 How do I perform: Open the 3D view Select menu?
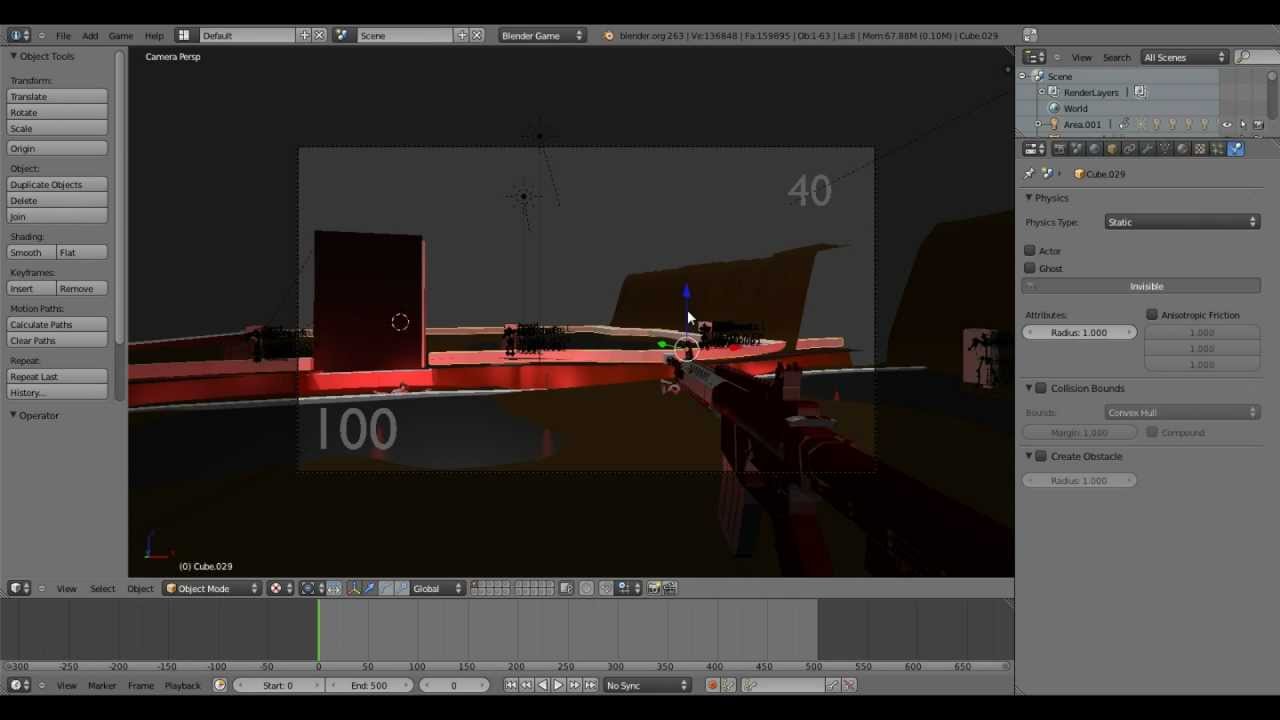point(103,588)
